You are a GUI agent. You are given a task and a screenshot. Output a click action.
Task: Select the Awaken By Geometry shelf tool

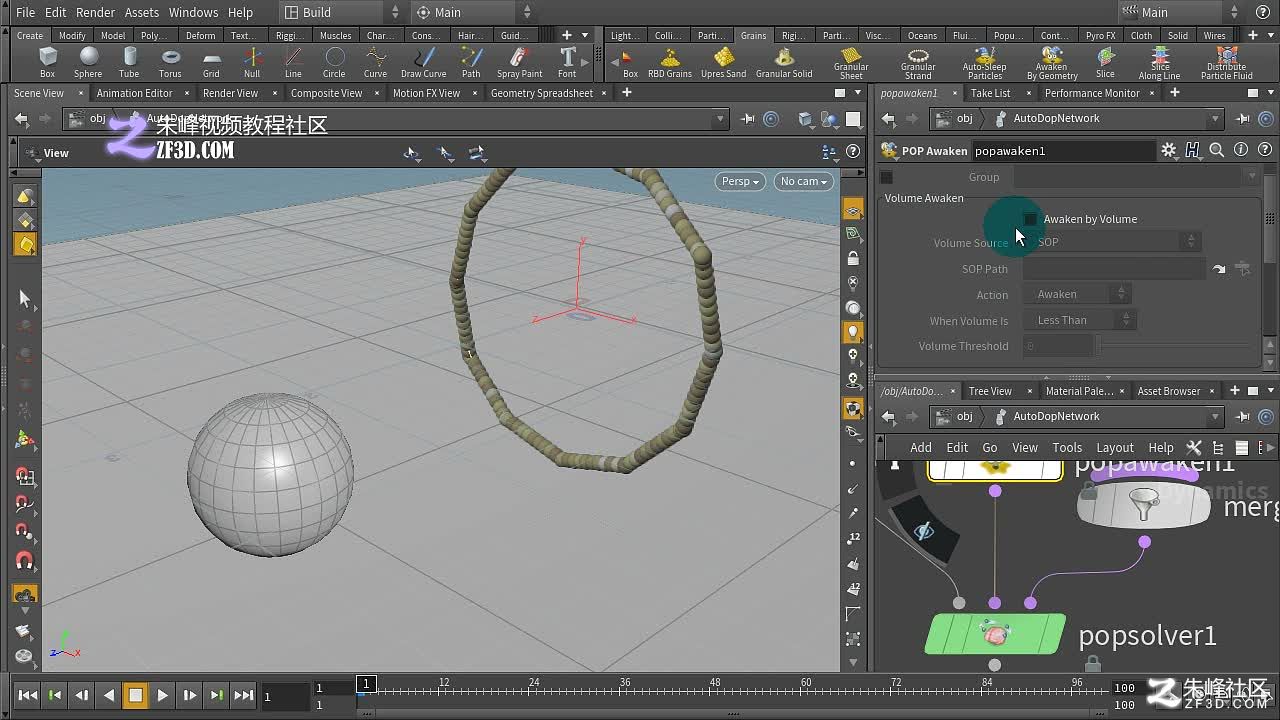pyautogui.click(x=1052, y=64)
